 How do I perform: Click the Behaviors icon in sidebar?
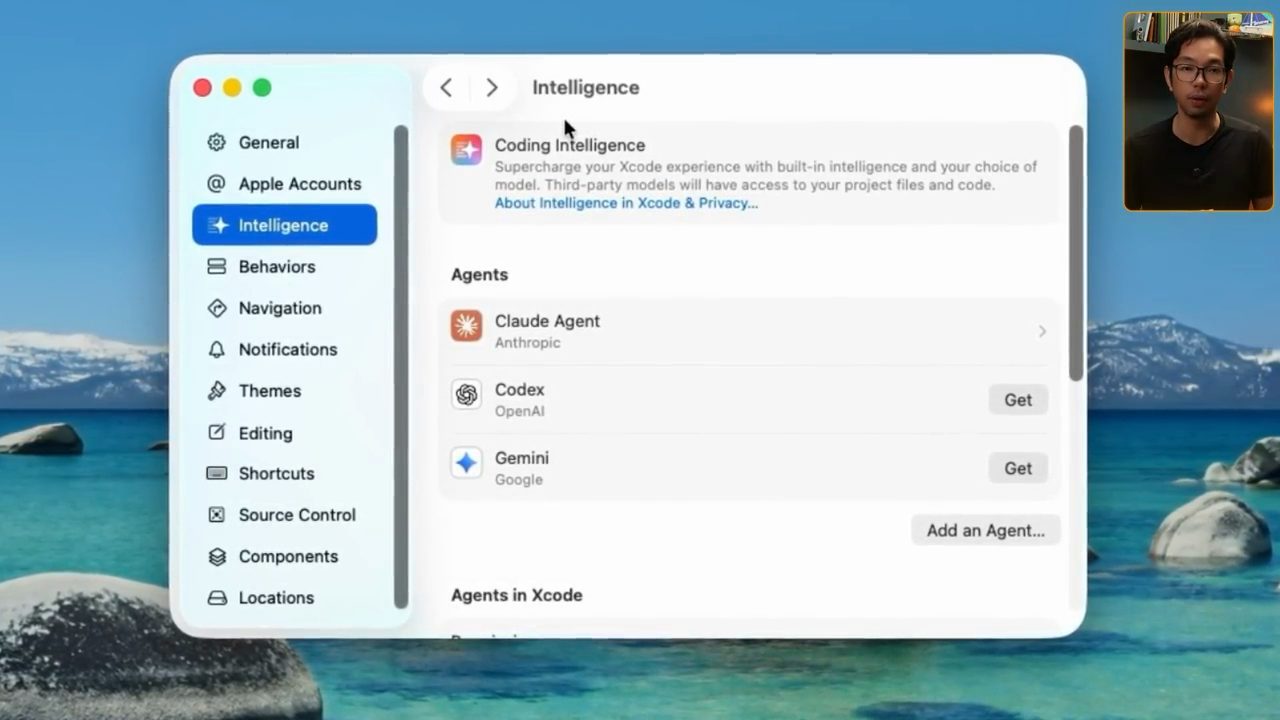click(x=216, y=267)
